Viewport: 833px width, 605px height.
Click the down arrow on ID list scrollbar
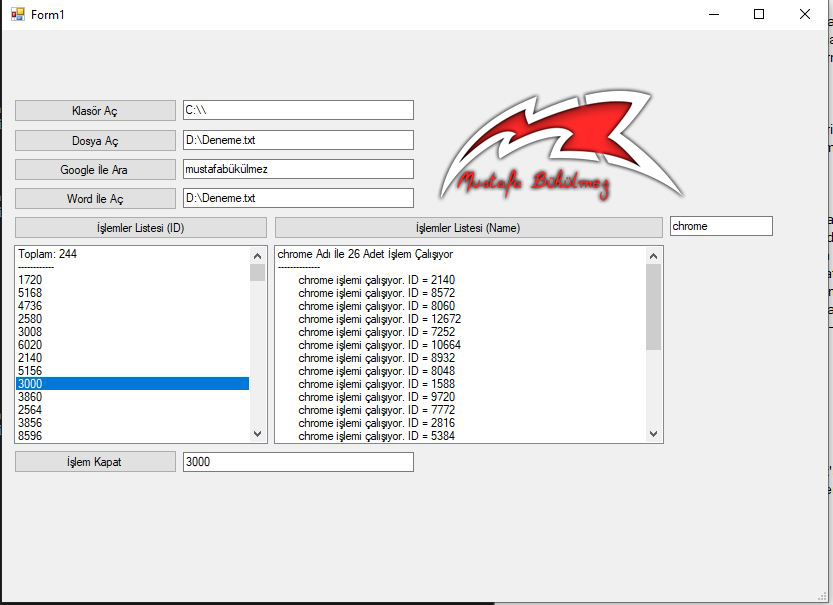click(x=257, y=433)
